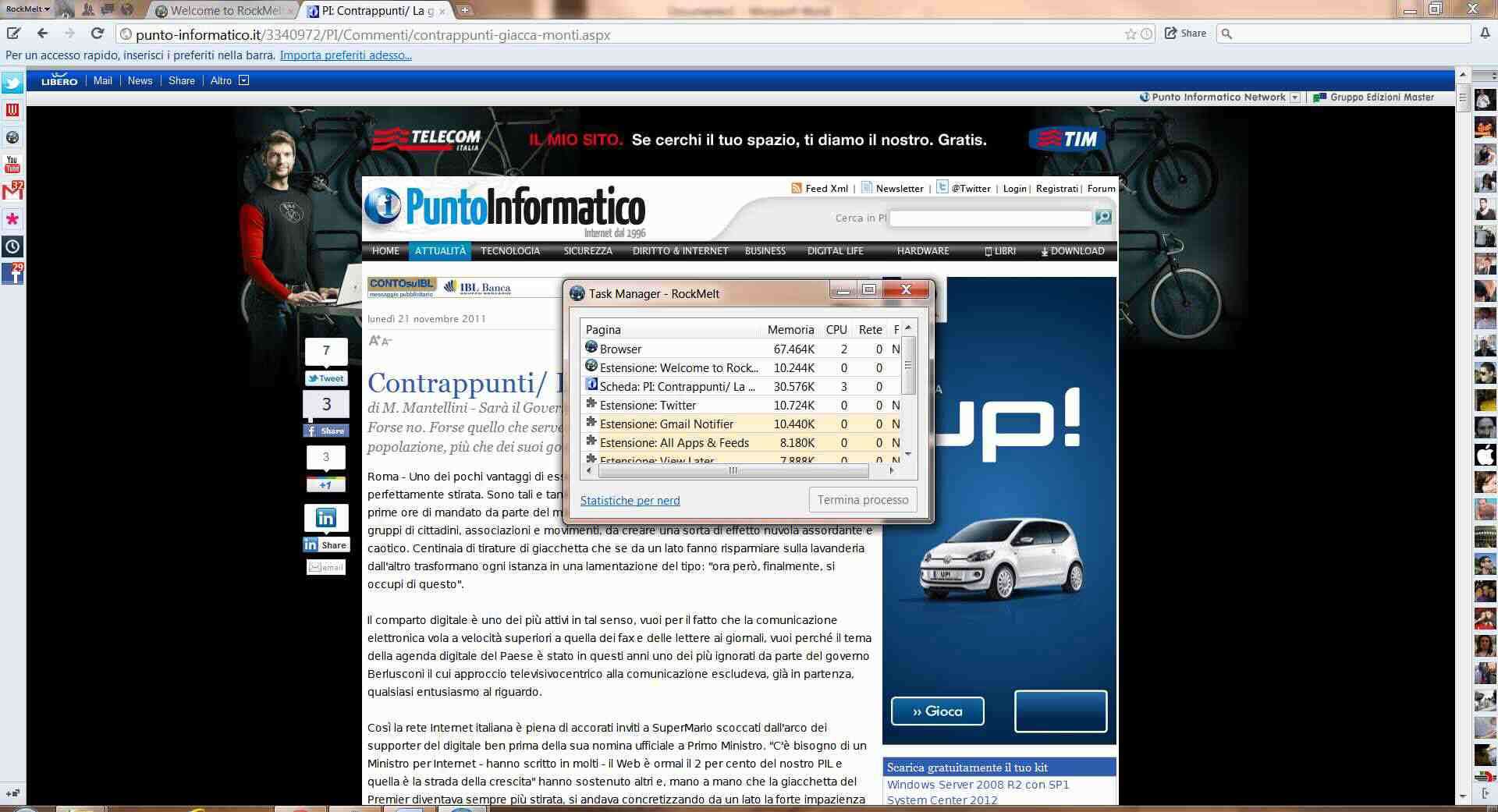
Task: Go to the HOME menu item
Action: pos(385,251)
